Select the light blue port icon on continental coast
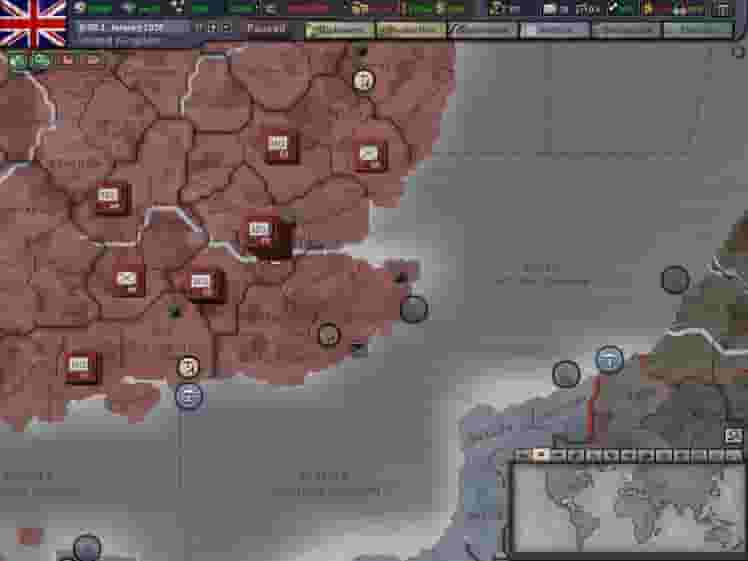 point(609,359)
